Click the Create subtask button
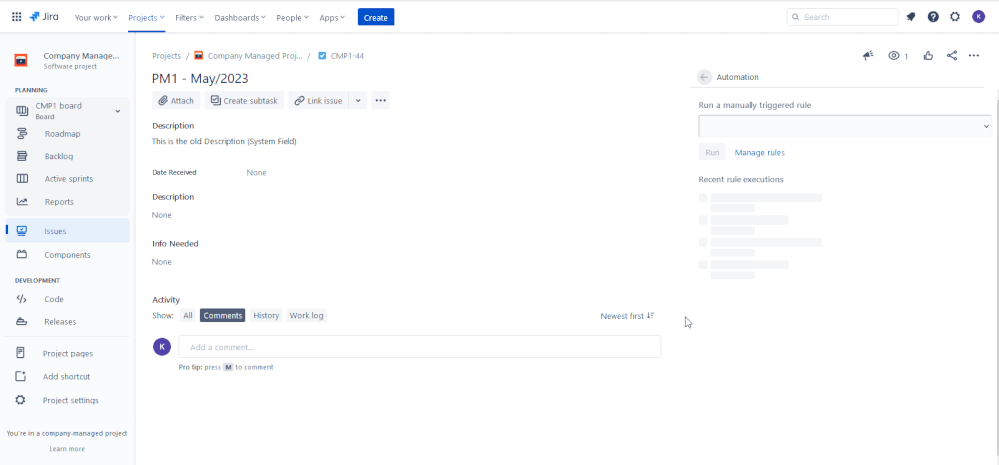The width and height of the screenshot is (999, 465). pyautogui.click(x=245, y=101)
